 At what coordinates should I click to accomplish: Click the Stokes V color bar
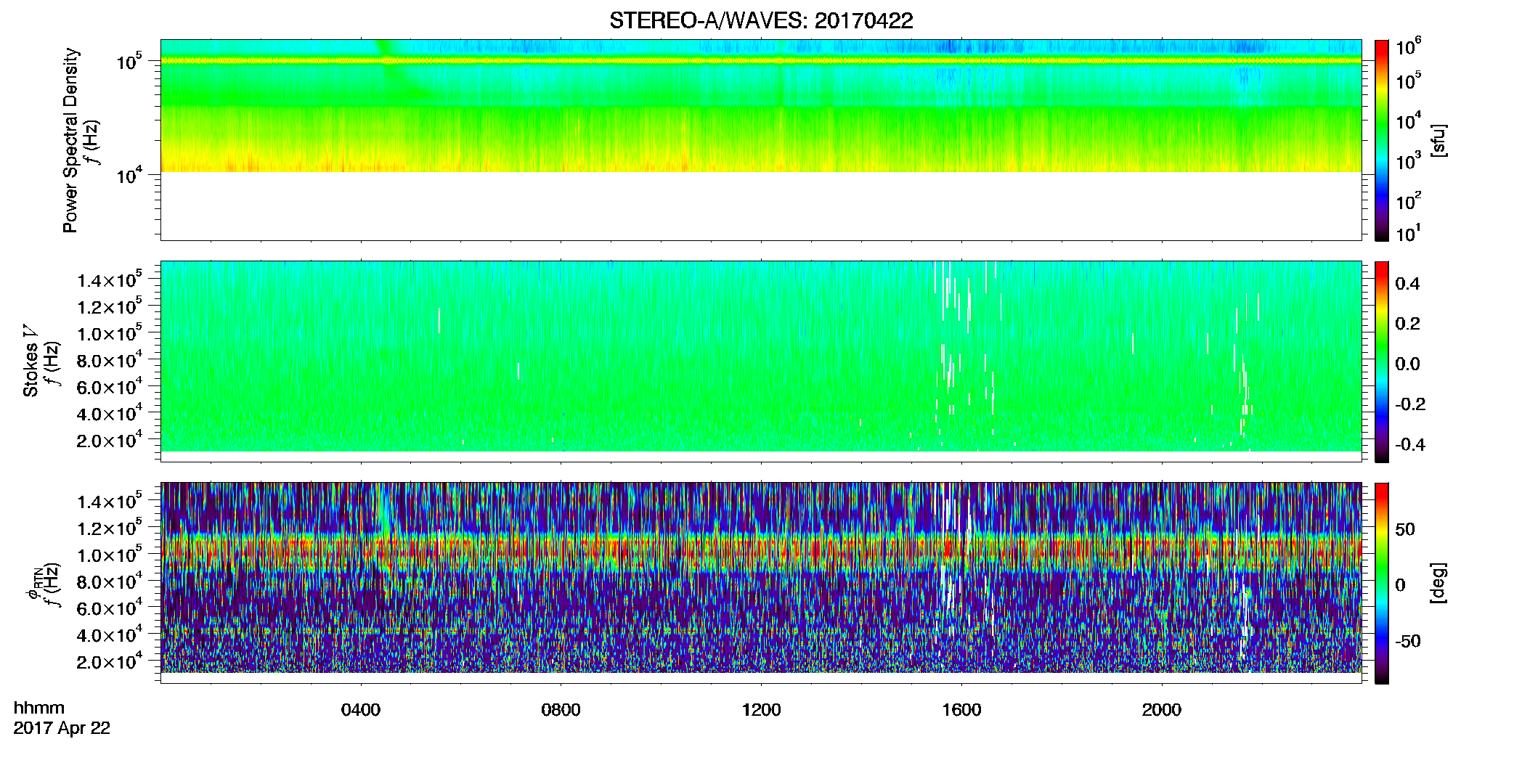[1382, 362]
